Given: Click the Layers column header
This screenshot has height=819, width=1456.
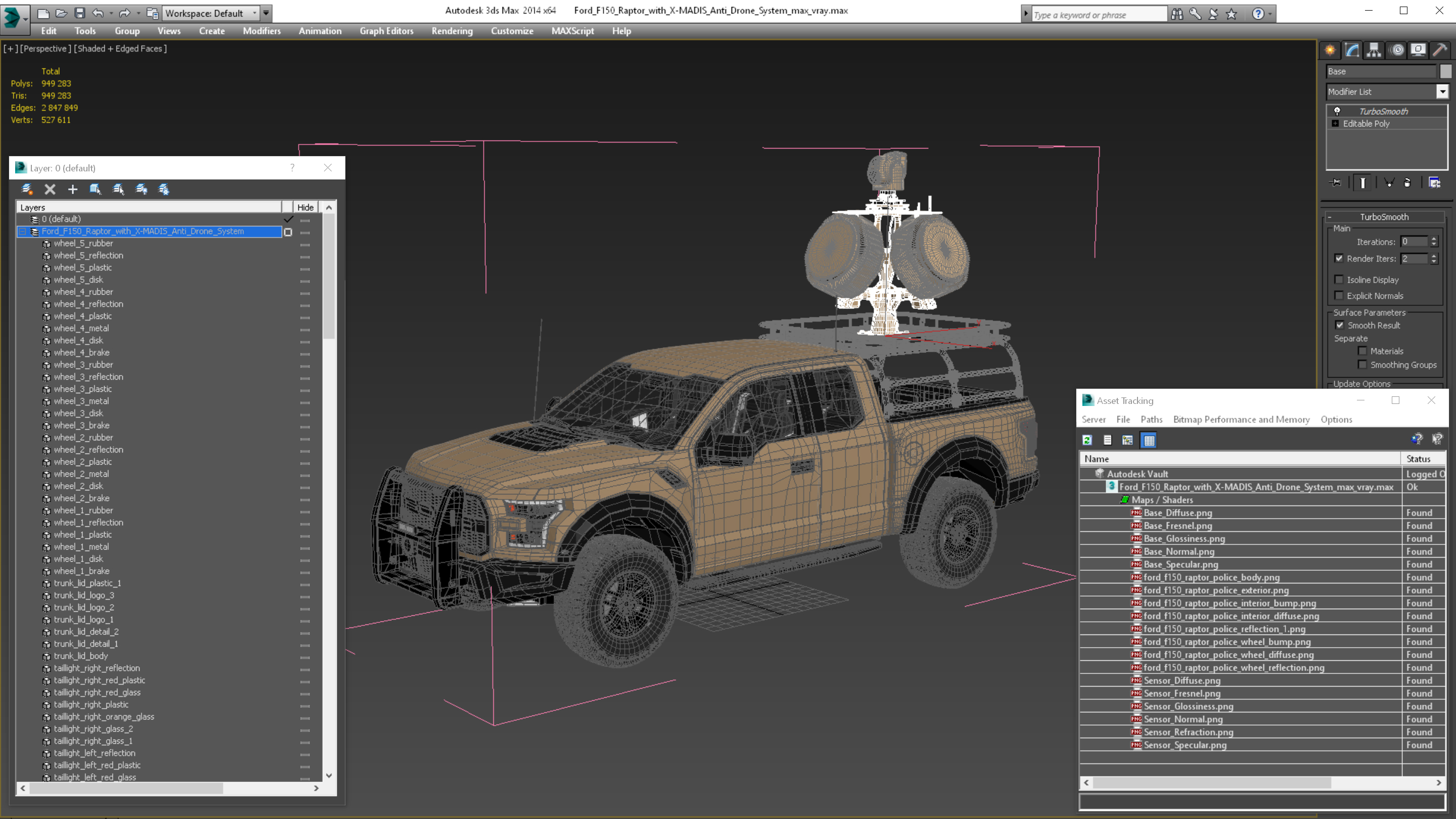Looking at the screenshot, I should pyautogui.click(x=149, y=207).
